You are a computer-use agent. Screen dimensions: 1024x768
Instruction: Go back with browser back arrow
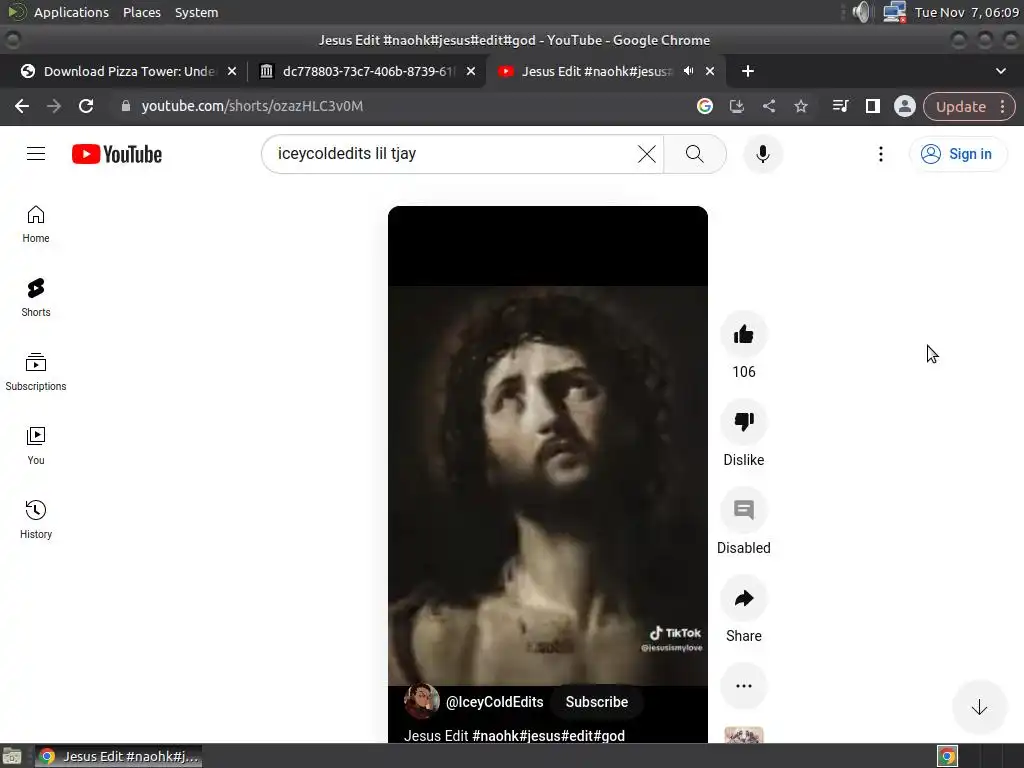pos(22,106)
